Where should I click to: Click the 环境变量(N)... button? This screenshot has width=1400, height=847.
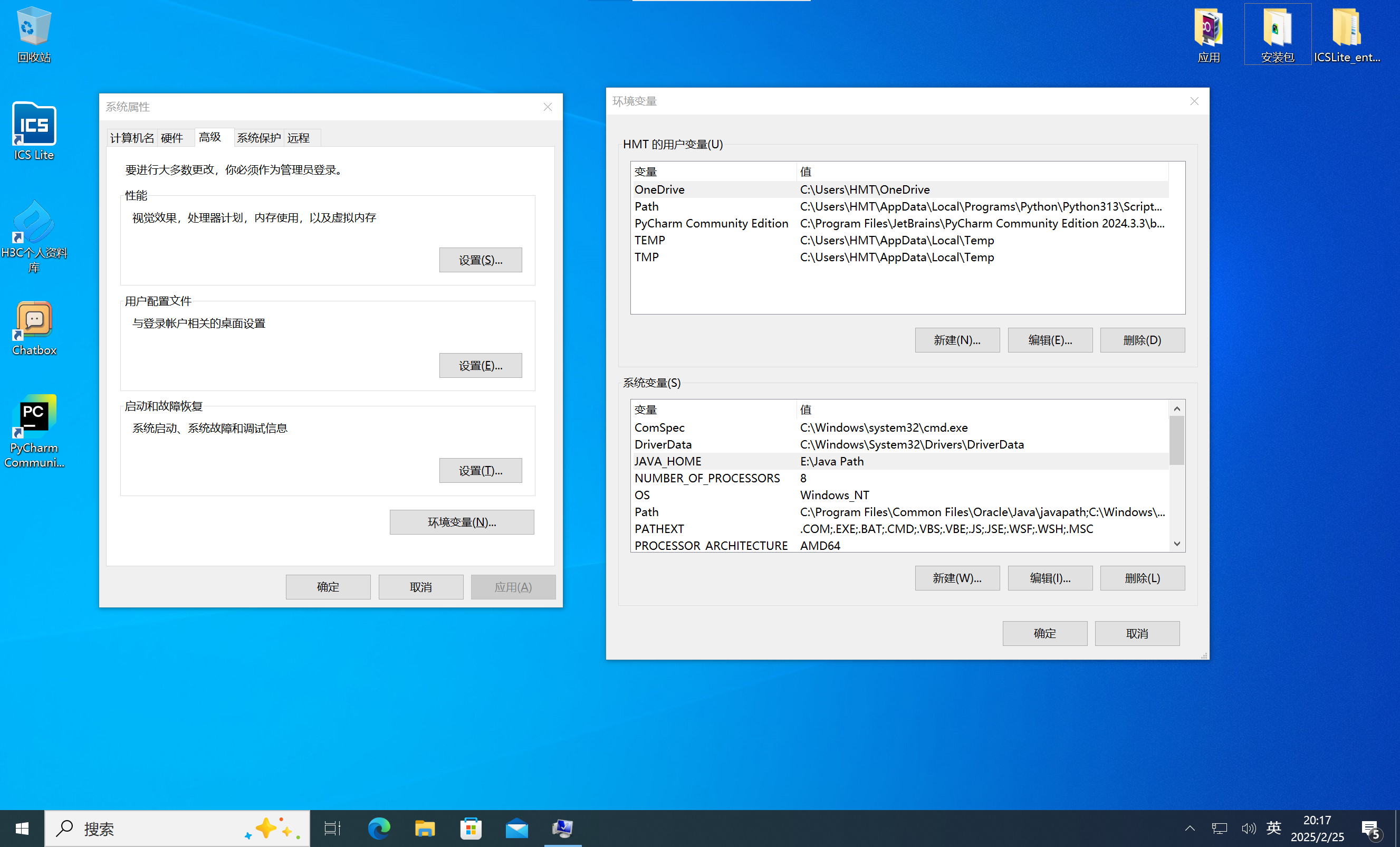pos(462,522)
